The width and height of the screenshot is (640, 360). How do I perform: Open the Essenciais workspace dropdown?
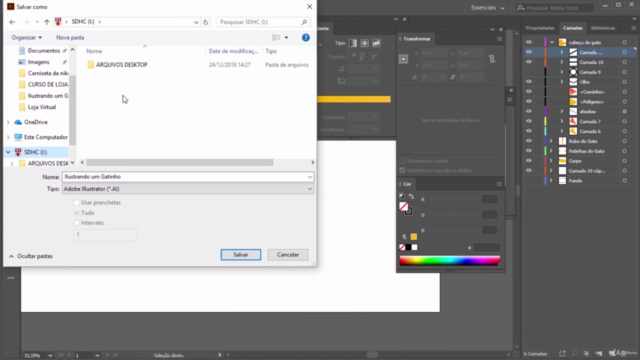point(487,8)
